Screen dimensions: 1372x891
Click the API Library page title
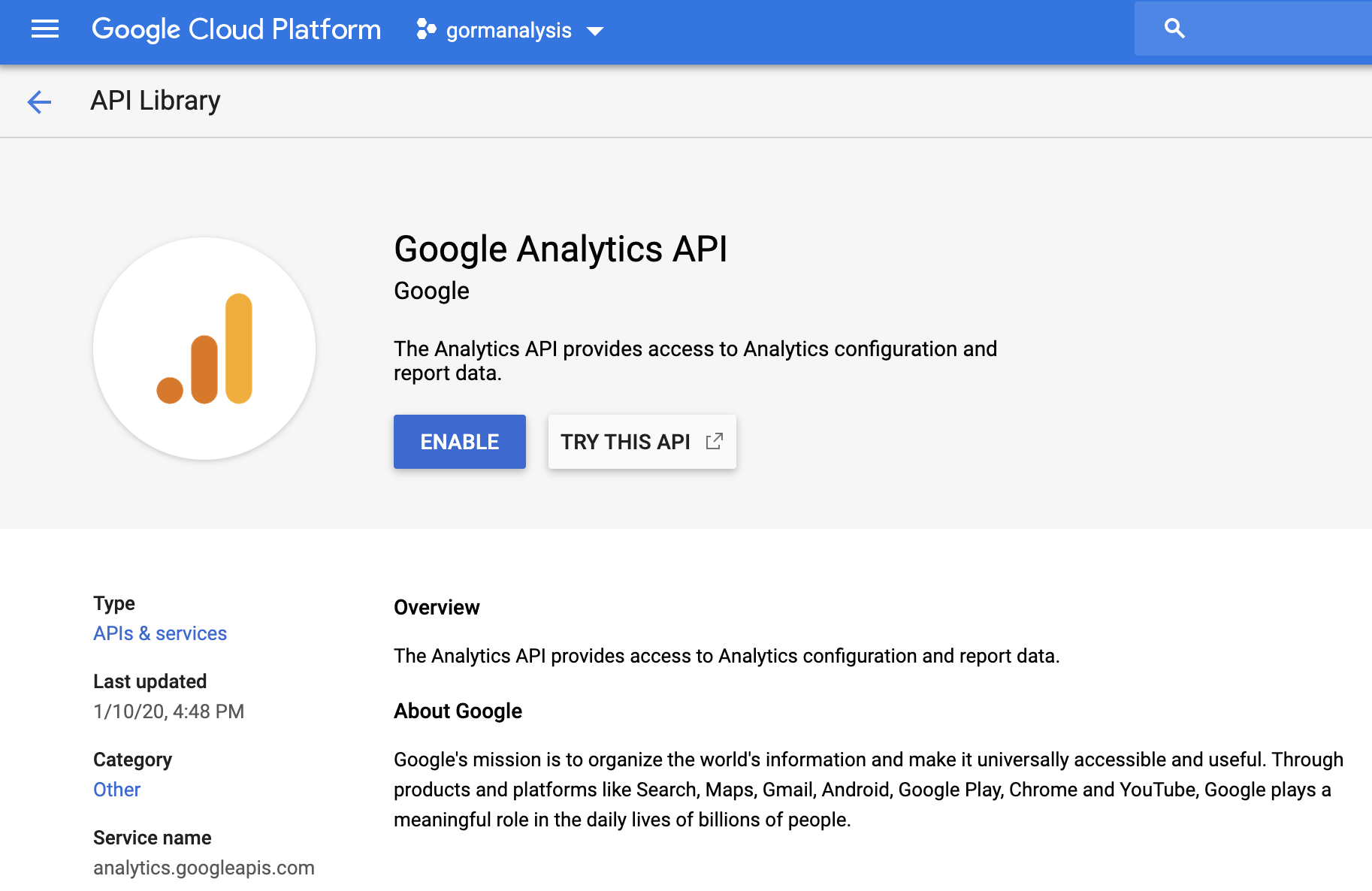156,101
